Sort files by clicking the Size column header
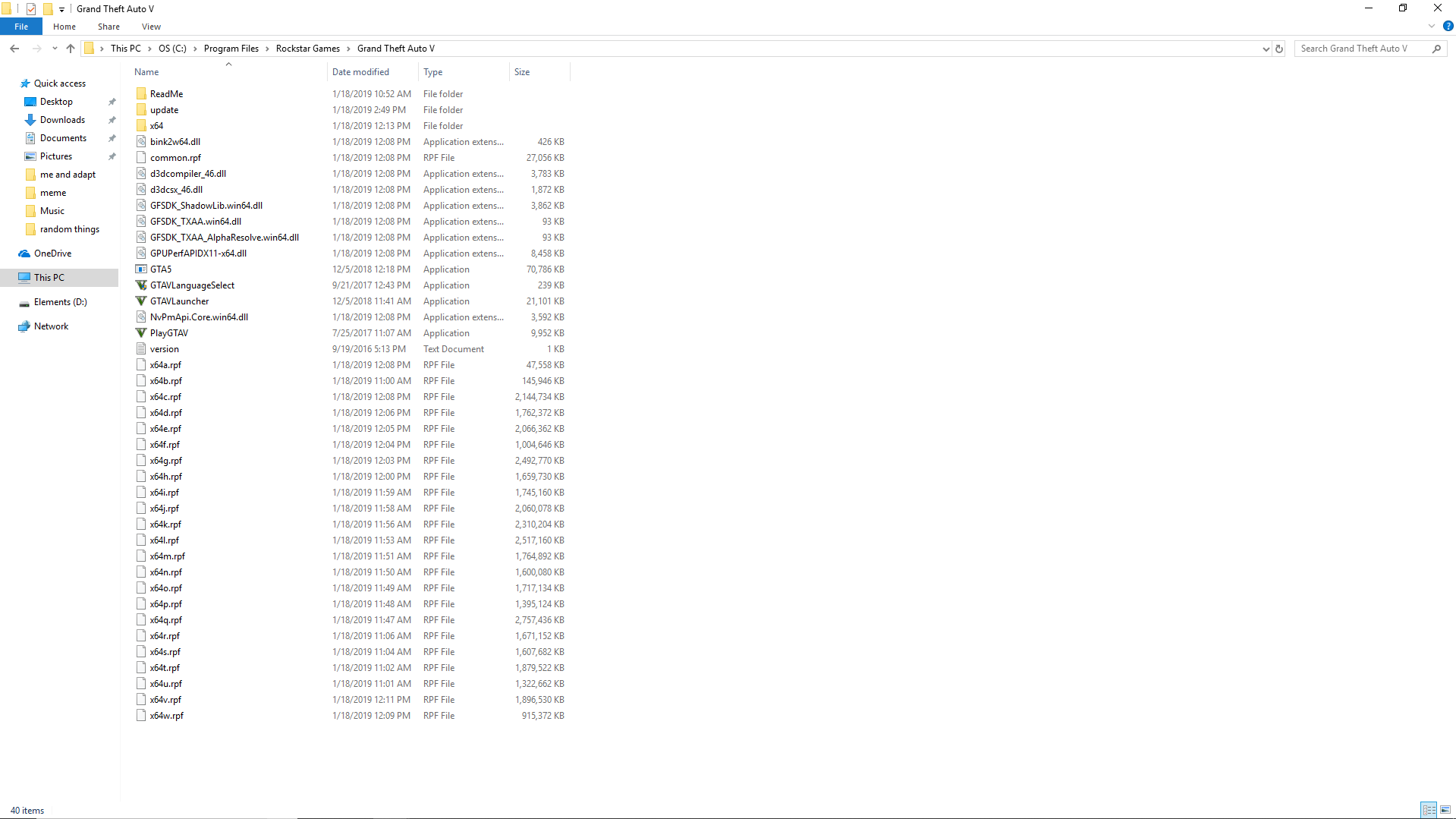Screen dimensions: 1456x819 coord(539,71)
